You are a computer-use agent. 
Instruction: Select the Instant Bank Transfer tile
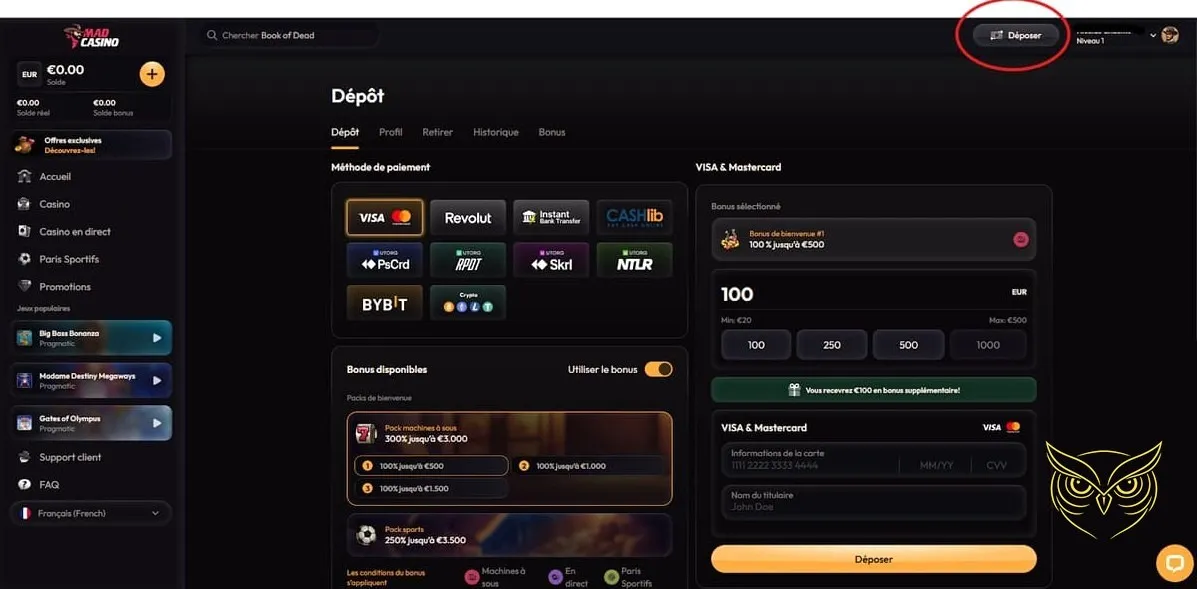pos(551,217)
